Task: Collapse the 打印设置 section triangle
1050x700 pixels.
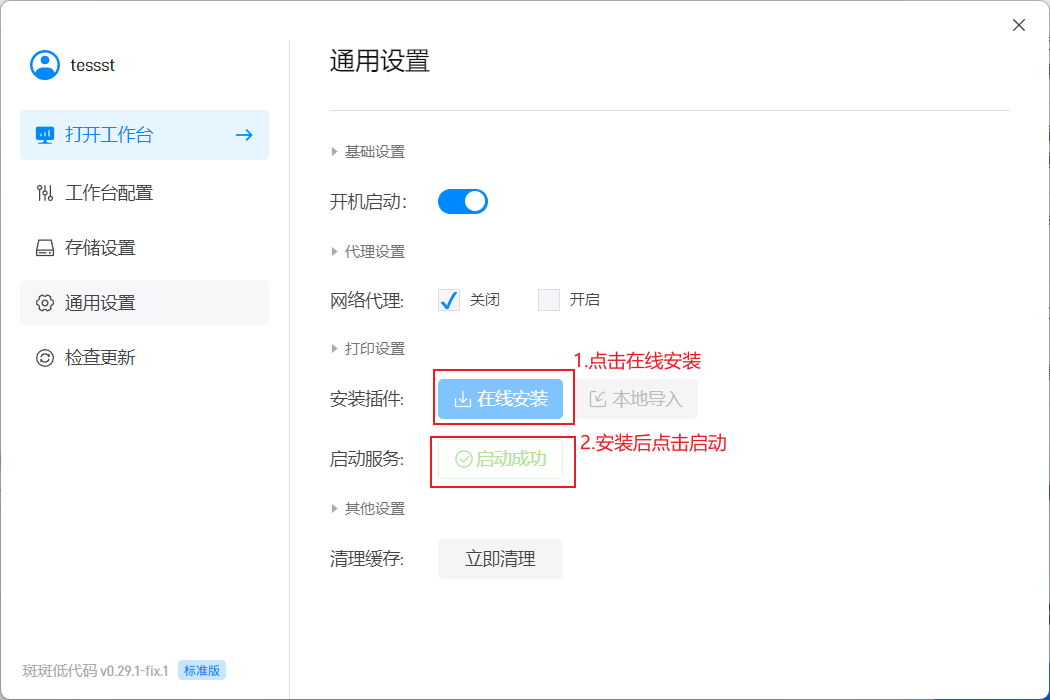Action: pyautogui.click(x=335, y=349)
